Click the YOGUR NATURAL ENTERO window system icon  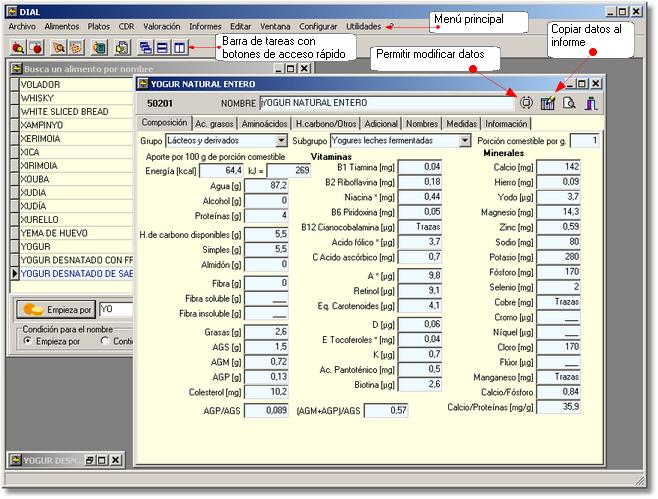pyautogui.click(x=143, y=84)
